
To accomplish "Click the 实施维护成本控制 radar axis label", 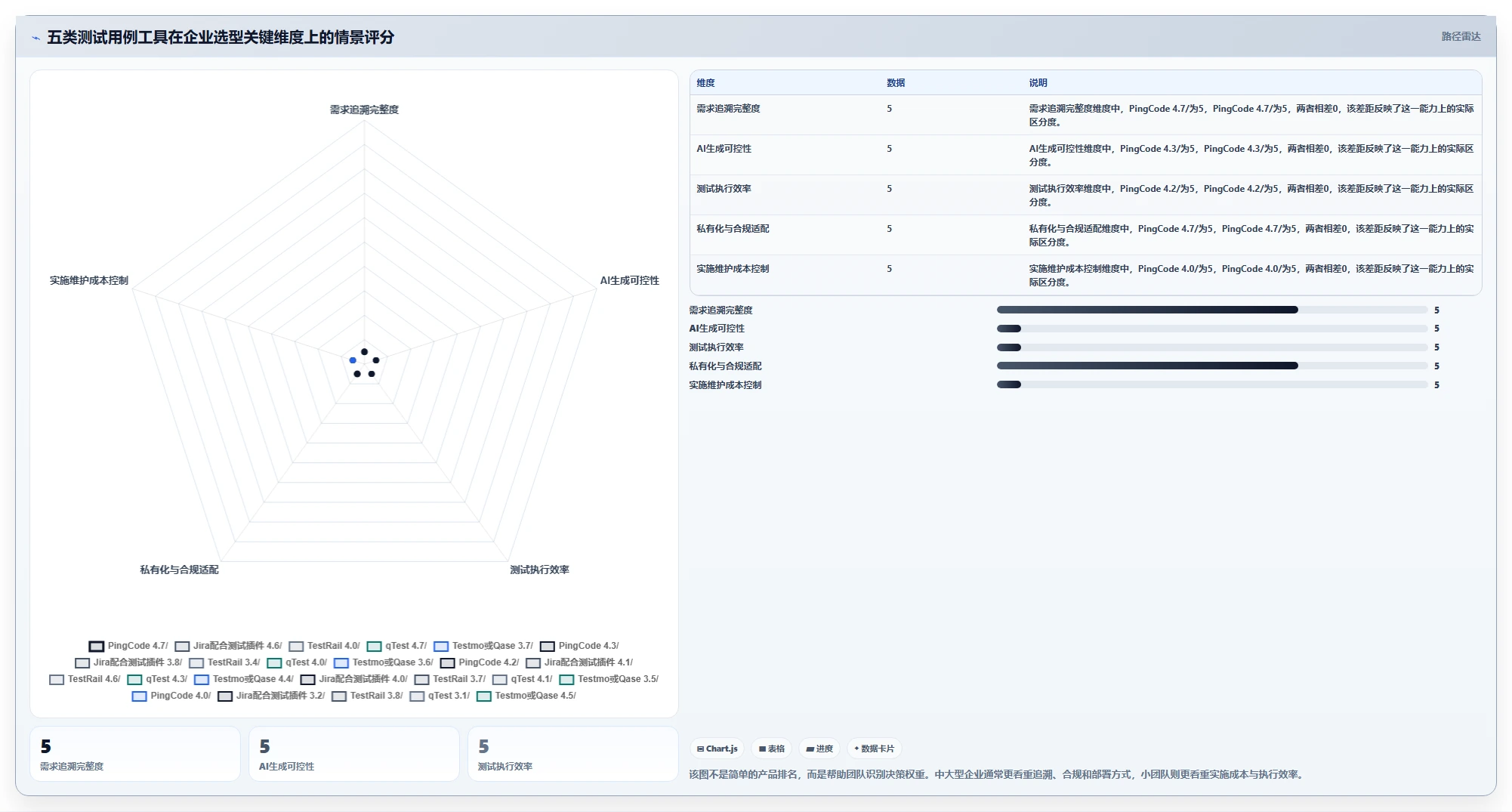I will pyautogui.click(x=89, y=280).
